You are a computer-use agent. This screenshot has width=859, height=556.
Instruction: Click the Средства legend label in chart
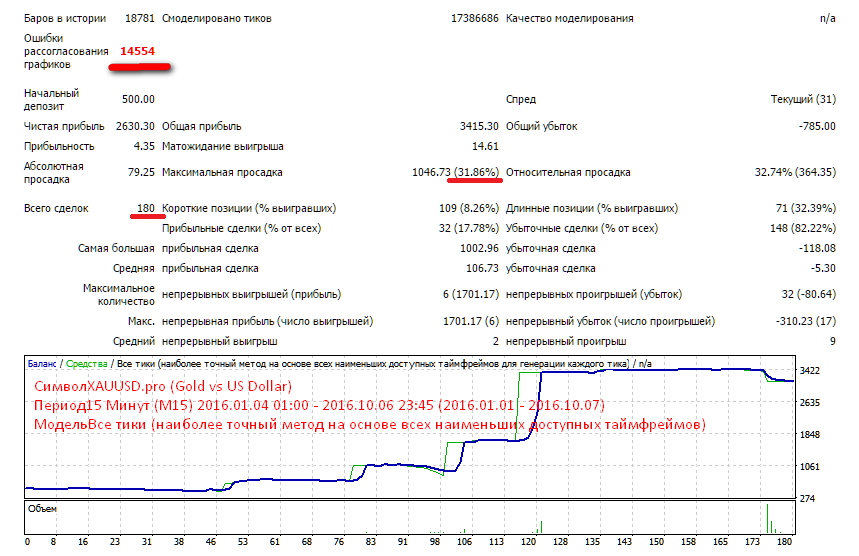pyautogui.click(x=87, y=364)
